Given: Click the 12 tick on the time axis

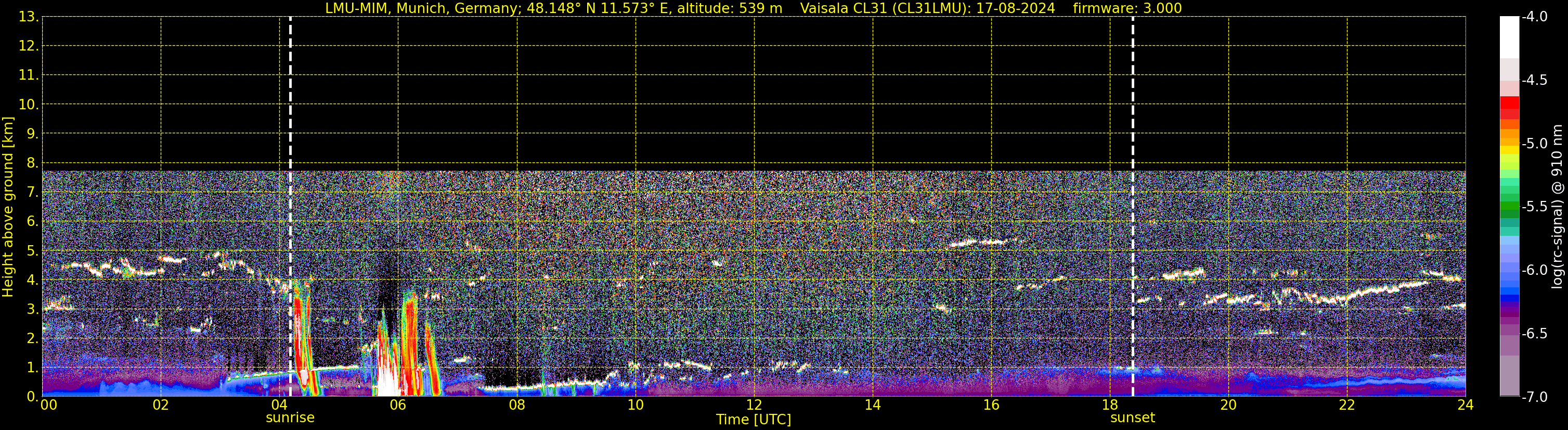Looking at the screenshot, I should click(754, 406).
